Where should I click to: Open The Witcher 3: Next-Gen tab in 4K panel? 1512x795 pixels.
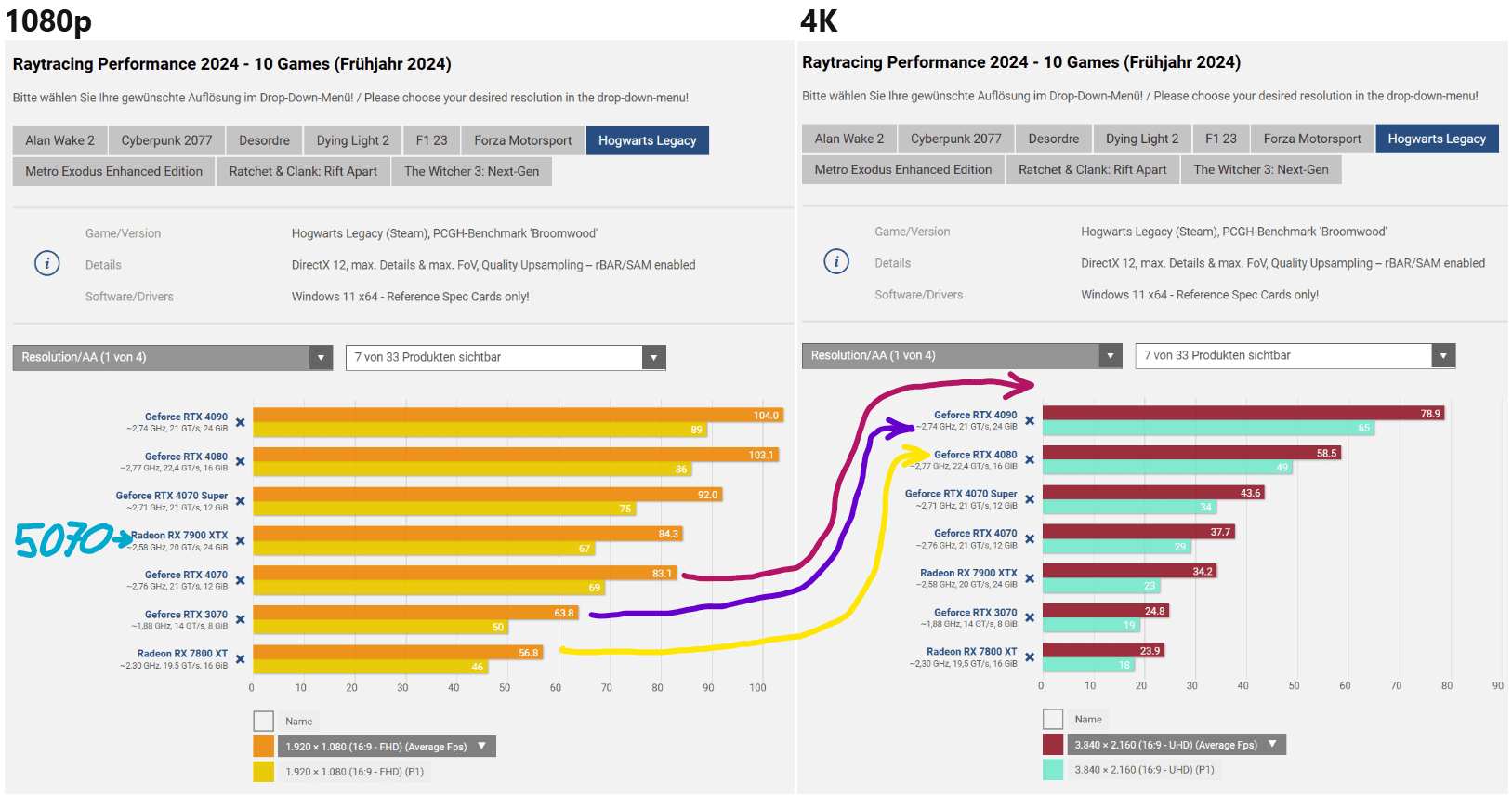coord(1261,170)
